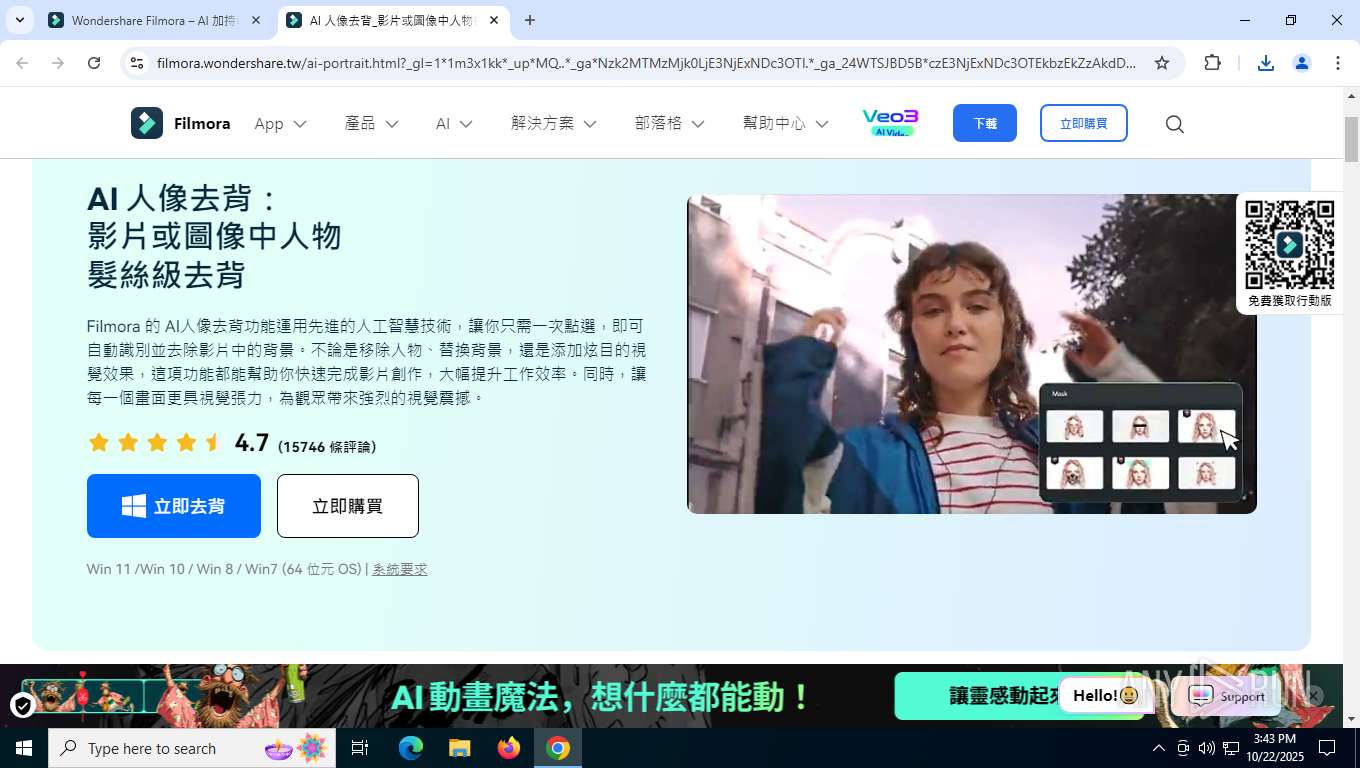Click the taskbar search box
Image resolution: width=1360 pixels, height=768 pixels.
(192, 748)
